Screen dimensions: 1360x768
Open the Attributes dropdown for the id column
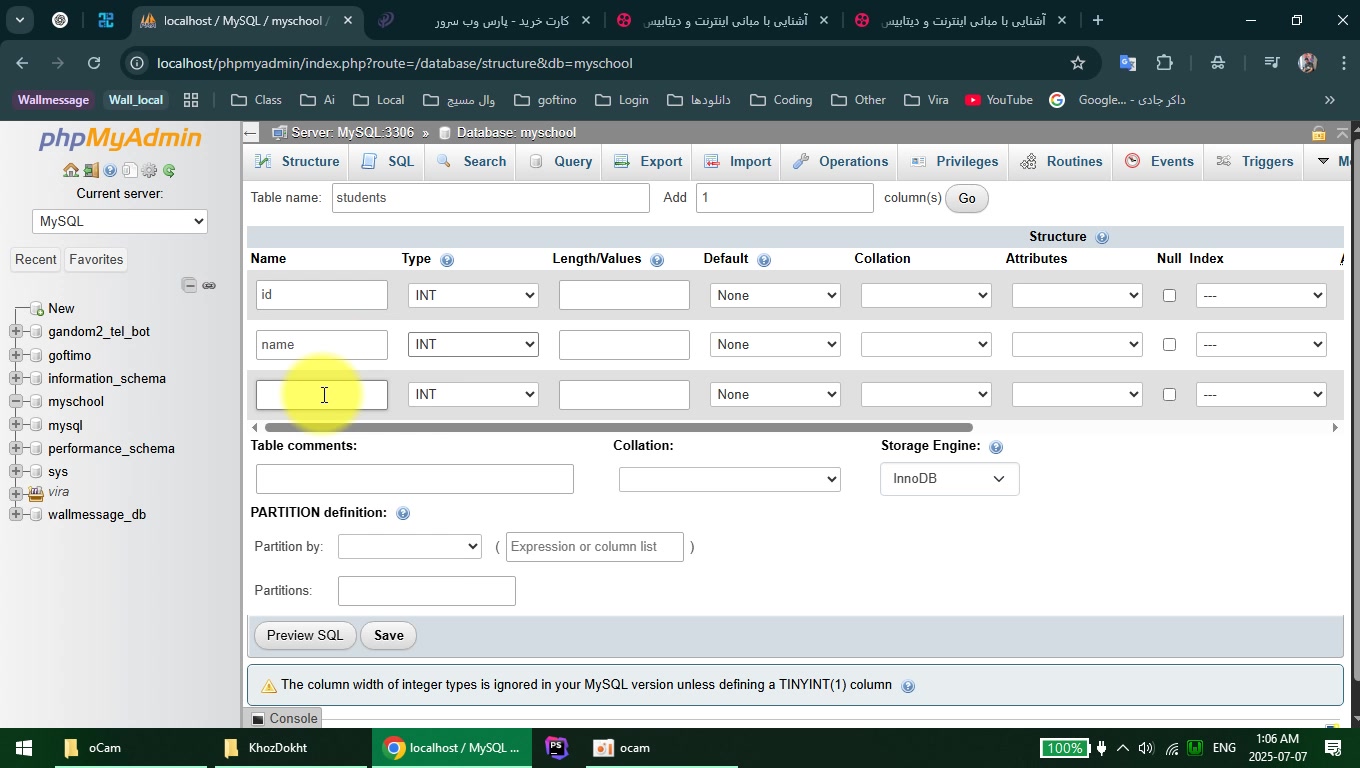point(1077,296)
